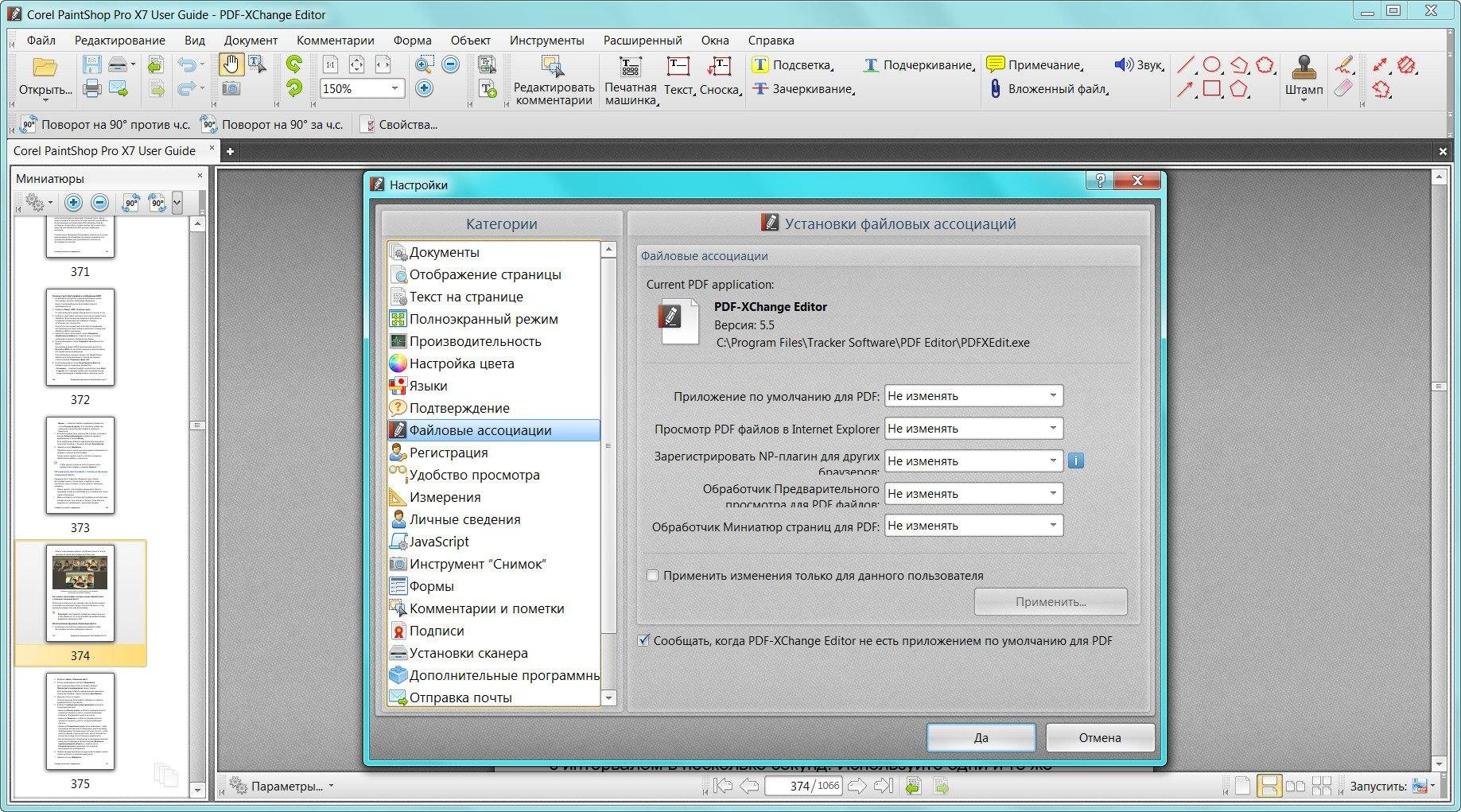Open the Инструменты menu

[x=547, y=40]
